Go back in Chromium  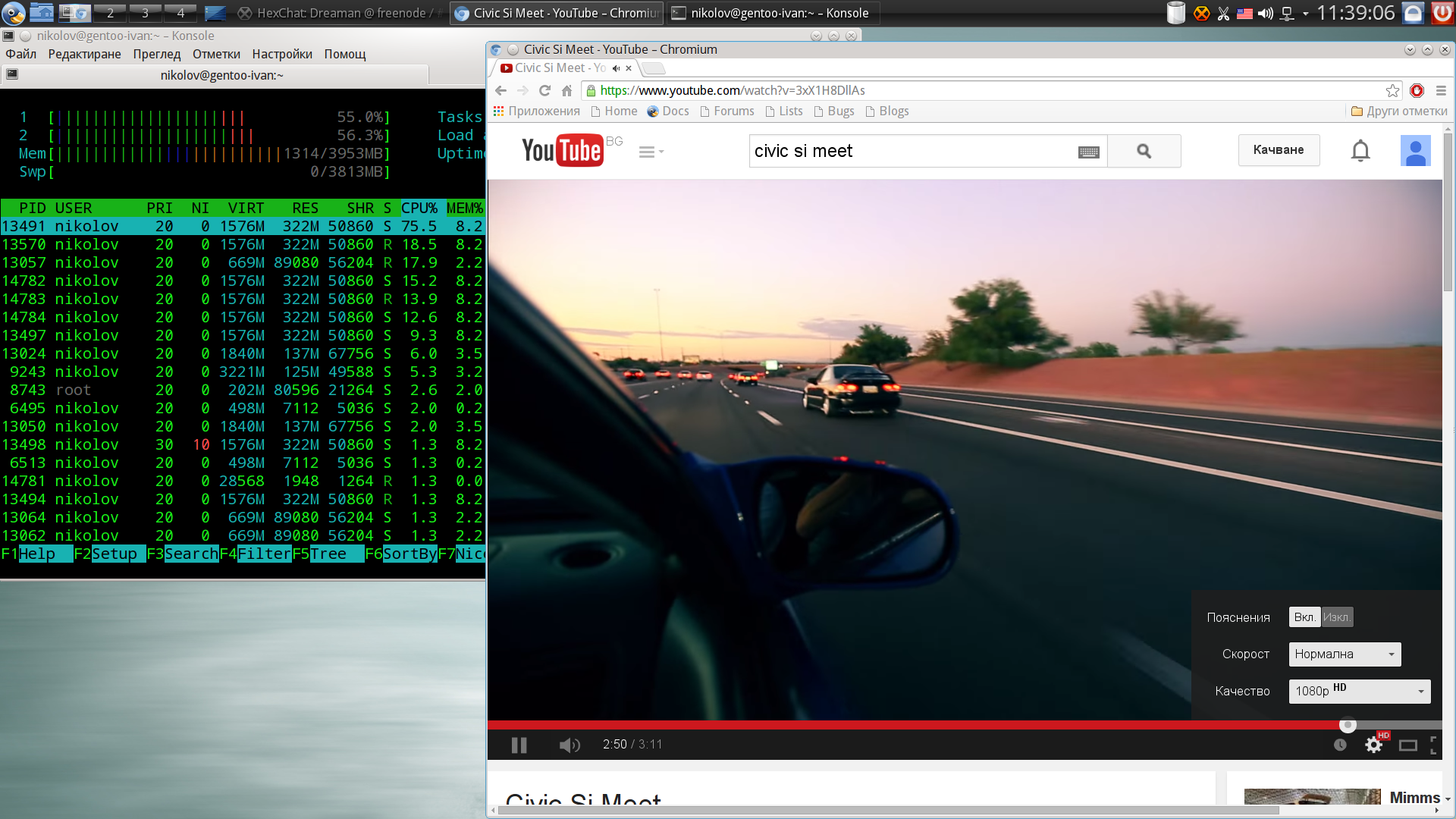(500, 90)
